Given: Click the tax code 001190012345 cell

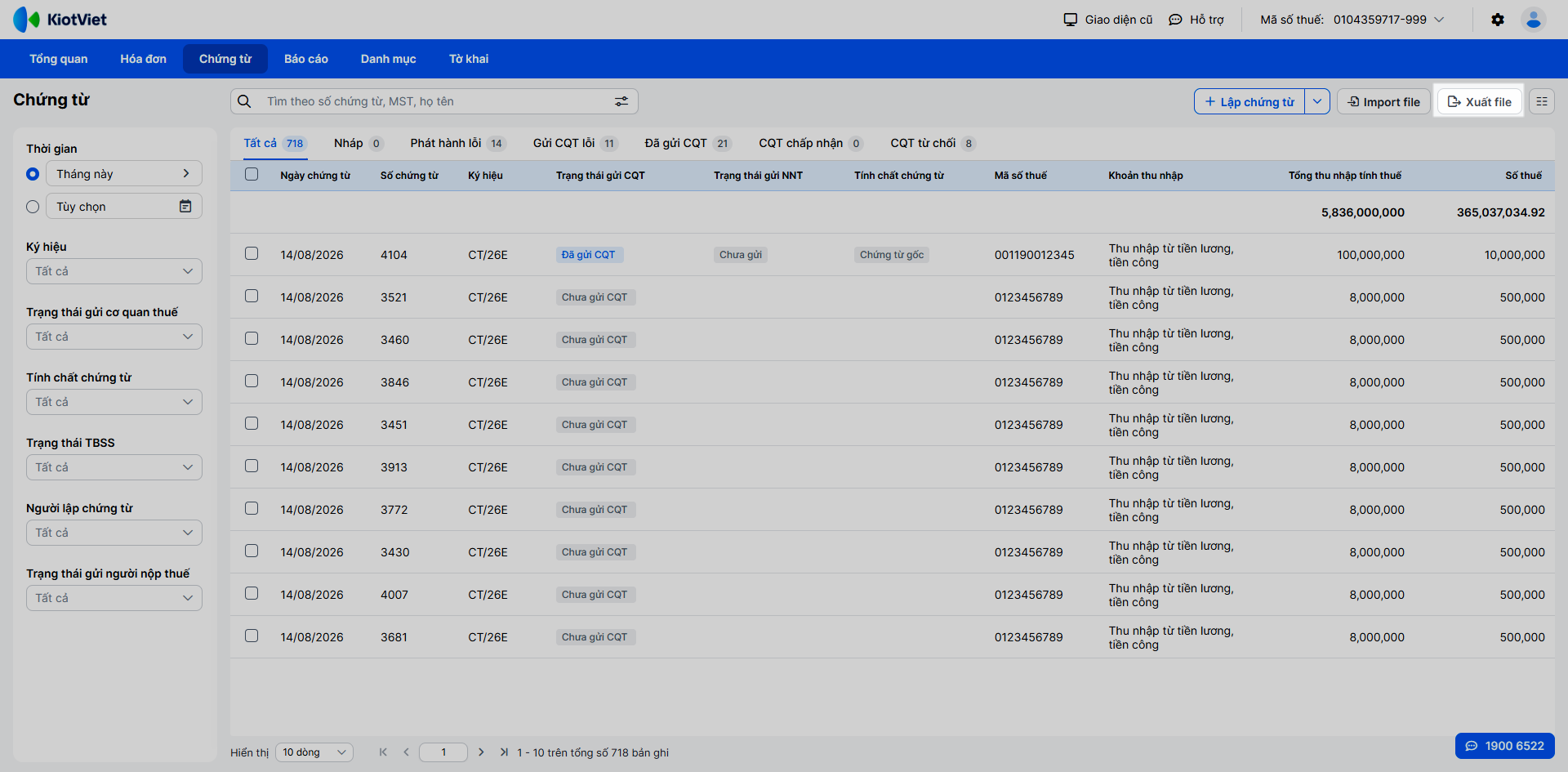Looking at the screenshot, I should pos(1035,255).
